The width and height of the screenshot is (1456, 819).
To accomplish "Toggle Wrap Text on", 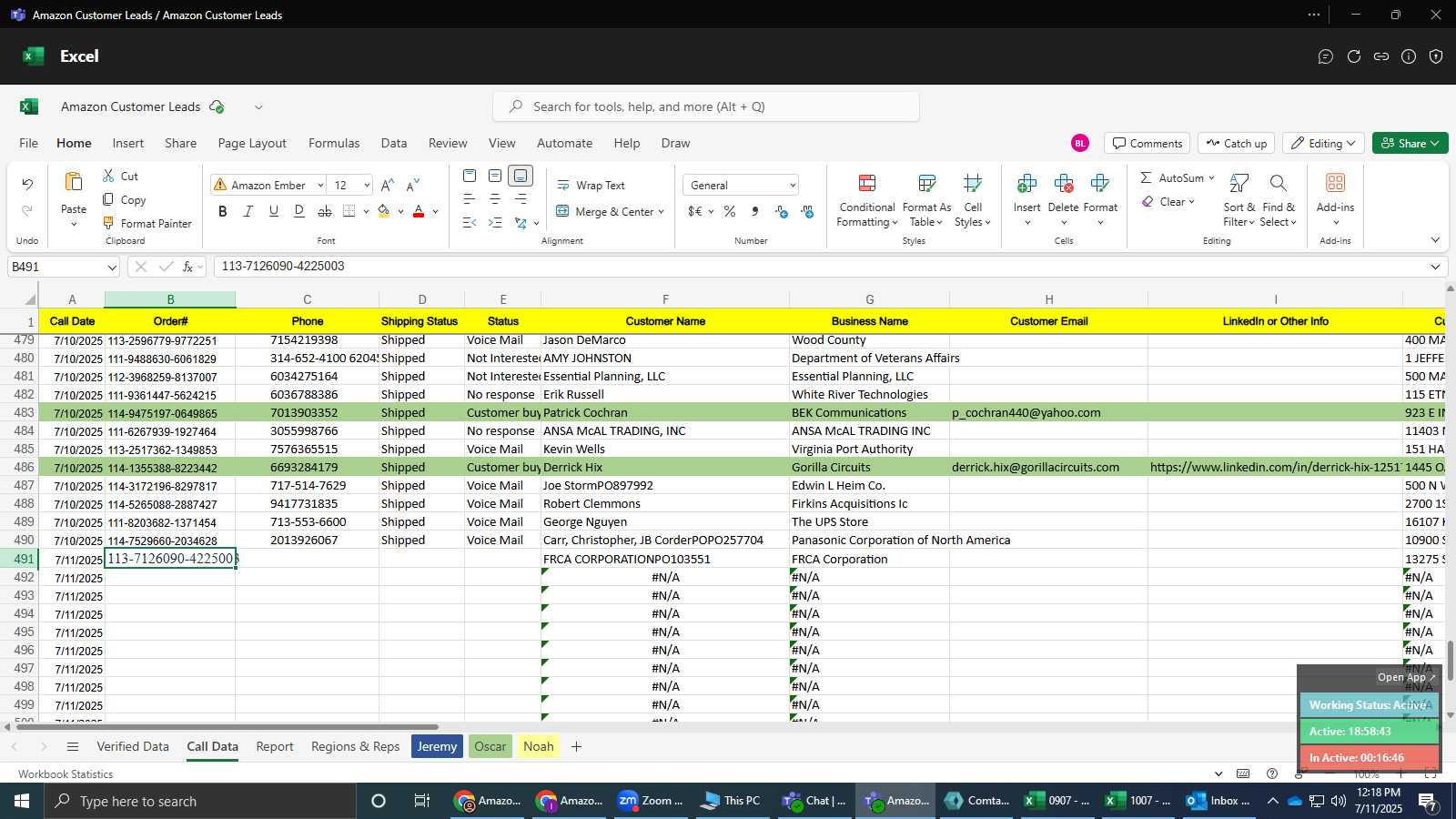I will tap(591, 185).
